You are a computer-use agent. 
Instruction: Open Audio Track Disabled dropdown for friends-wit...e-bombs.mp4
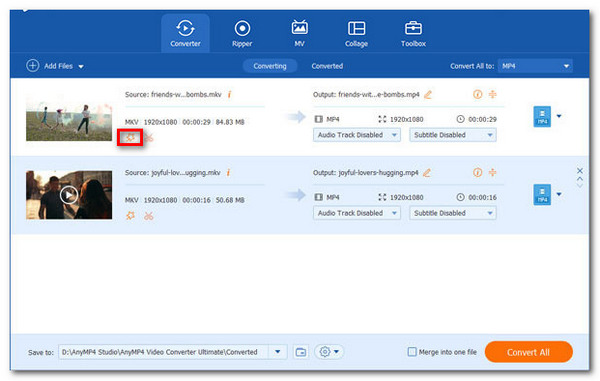point(357,135)
